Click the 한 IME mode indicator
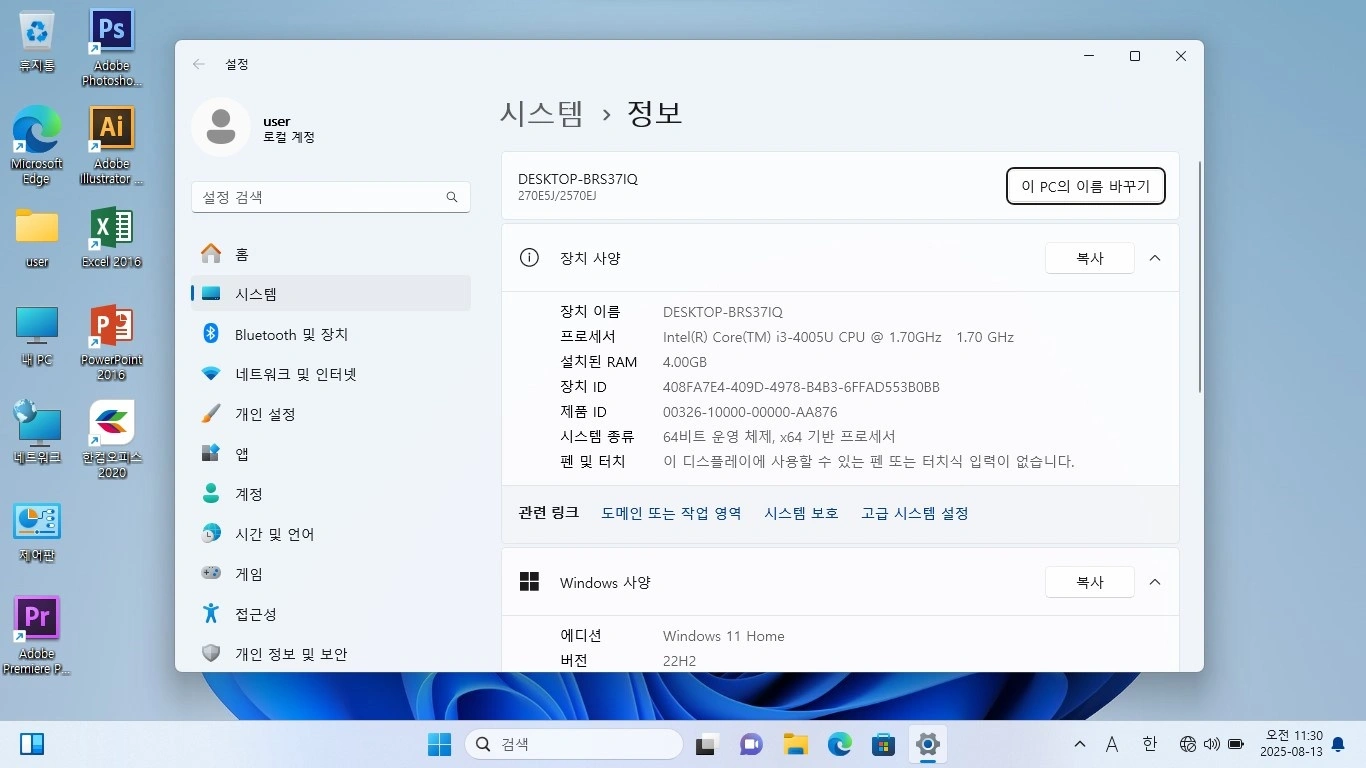 coord(1149,744)
